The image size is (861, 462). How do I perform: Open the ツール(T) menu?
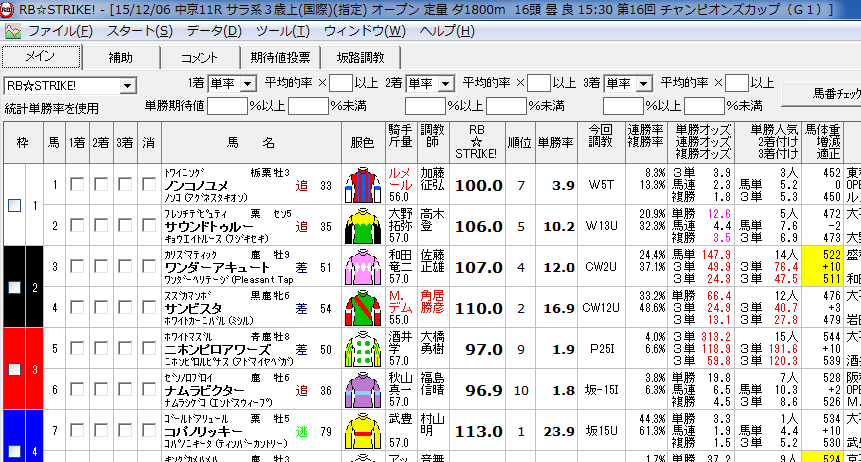282,31
